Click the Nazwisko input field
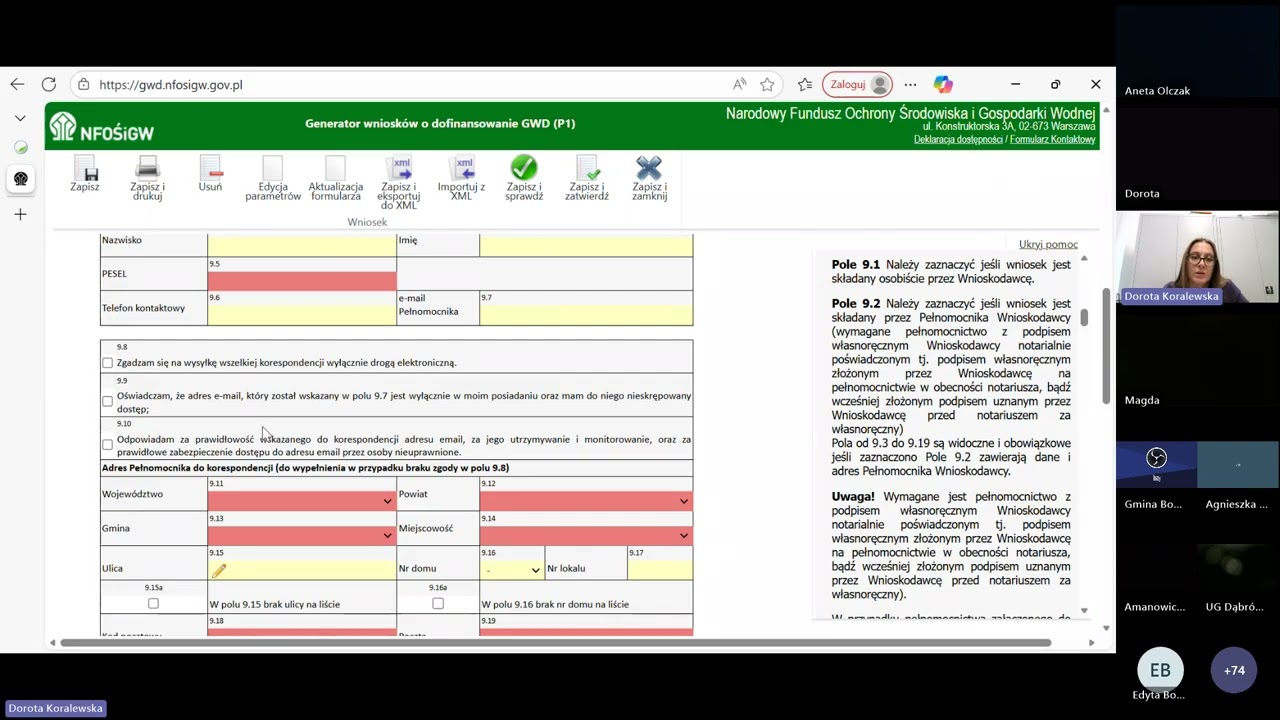 tap(302, 246)
